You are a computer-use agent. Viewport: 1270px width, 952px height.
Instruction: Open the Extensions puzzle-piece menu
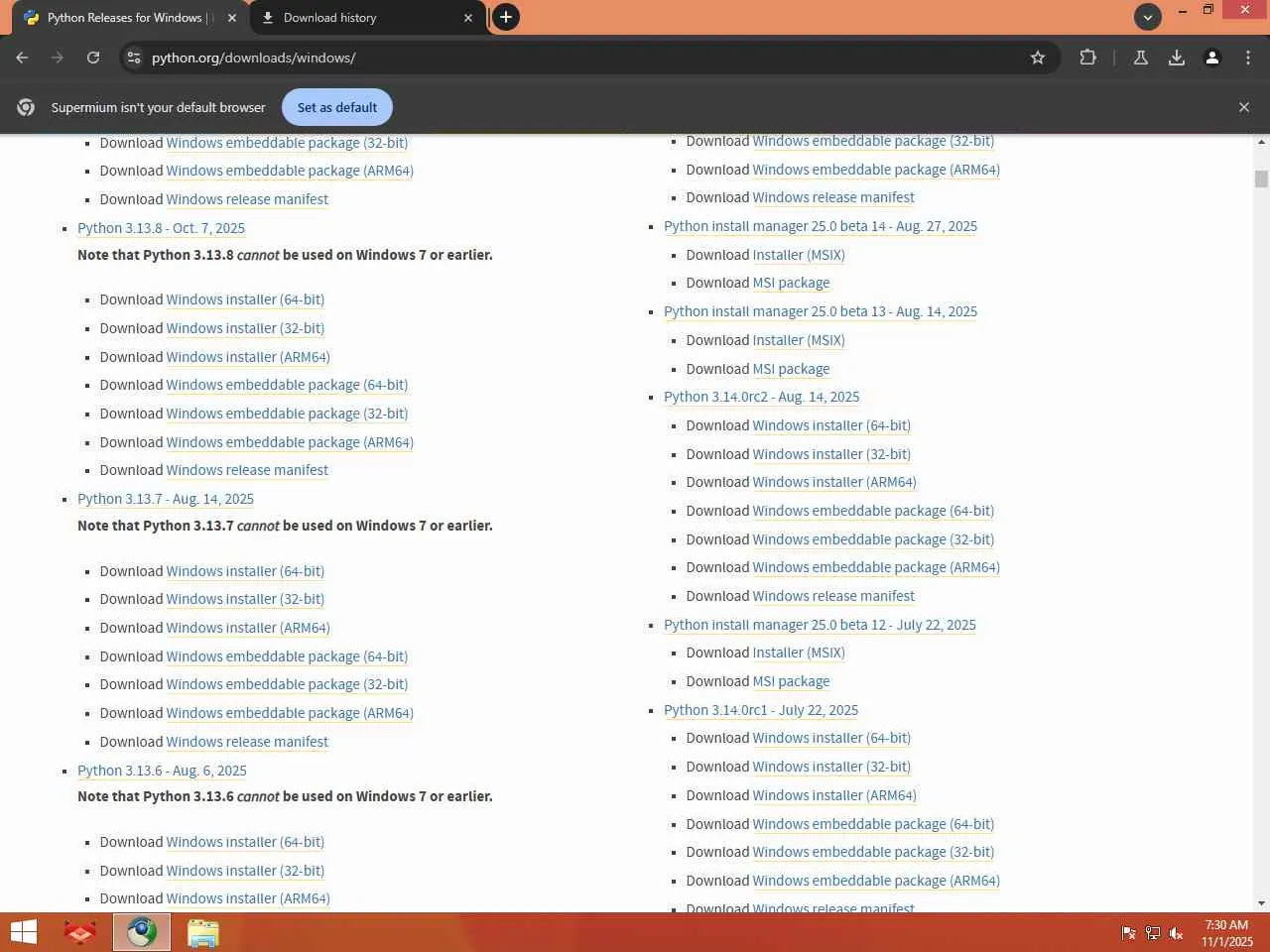tap(1087, 58)
